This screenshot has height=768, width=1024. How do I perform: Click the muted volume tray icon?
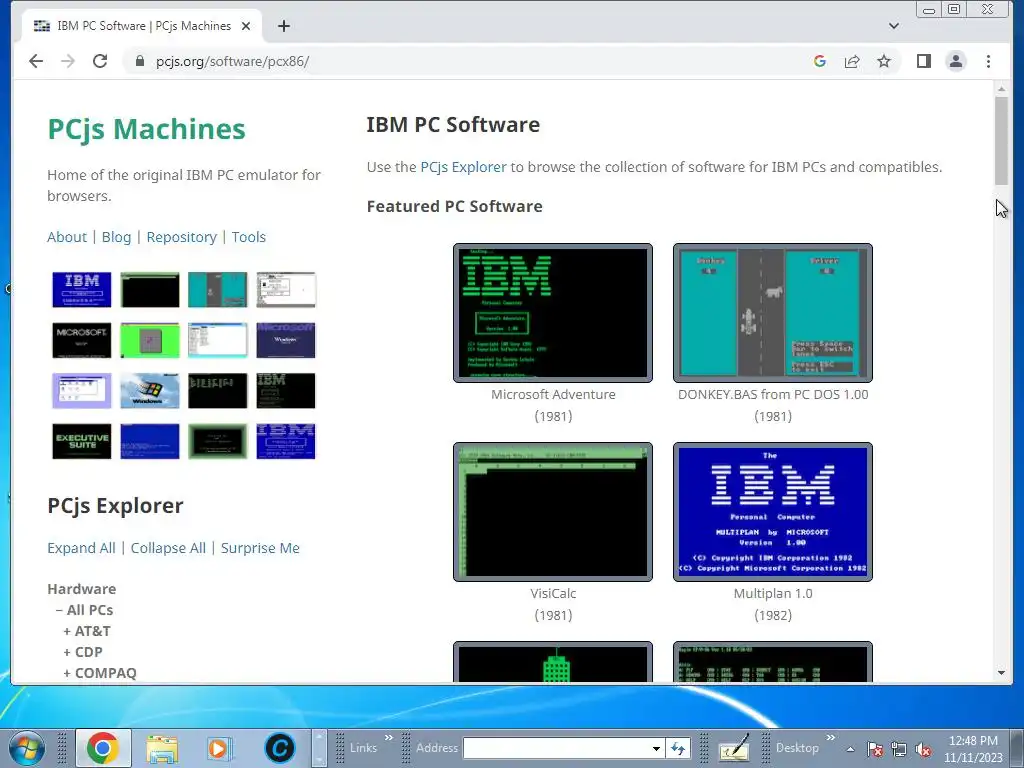point(923,750)
